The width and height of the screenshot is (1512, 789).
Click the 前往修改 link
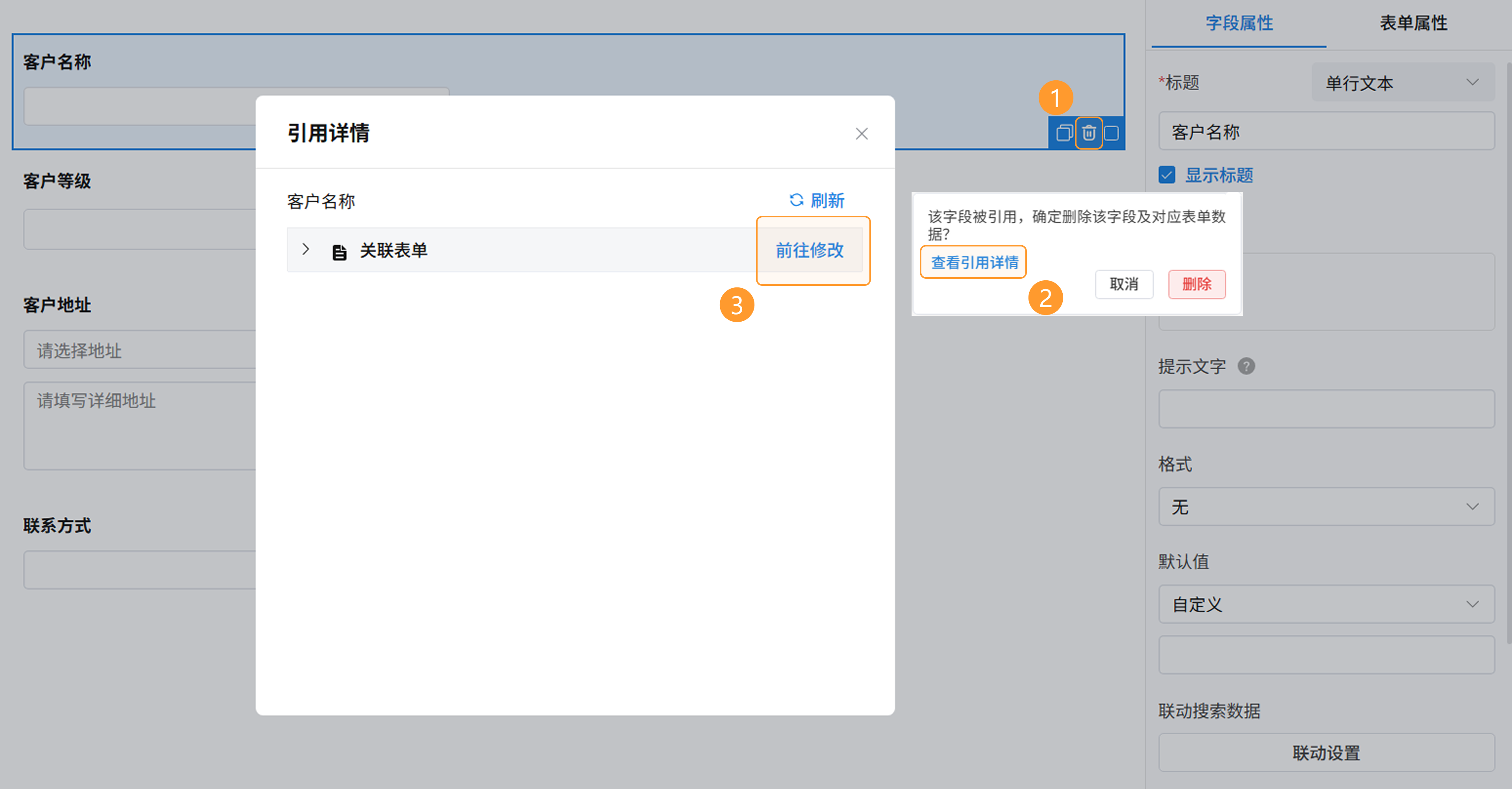(810, 251)
